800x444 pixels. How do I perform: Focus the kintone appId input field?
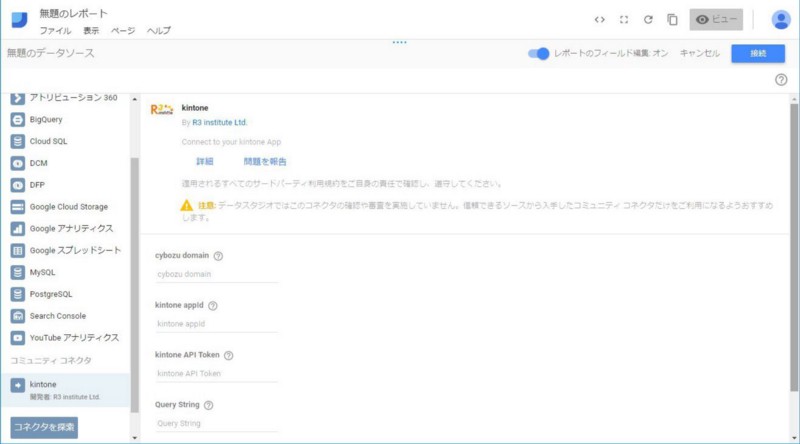[216, 324]
